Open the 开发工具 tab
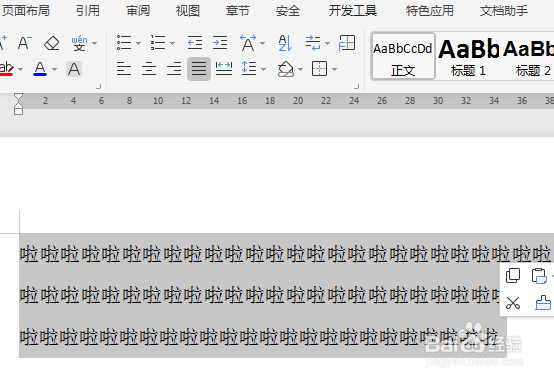This screenshot has height=381, width=554. pyautogui.click(x=353, y=11)
